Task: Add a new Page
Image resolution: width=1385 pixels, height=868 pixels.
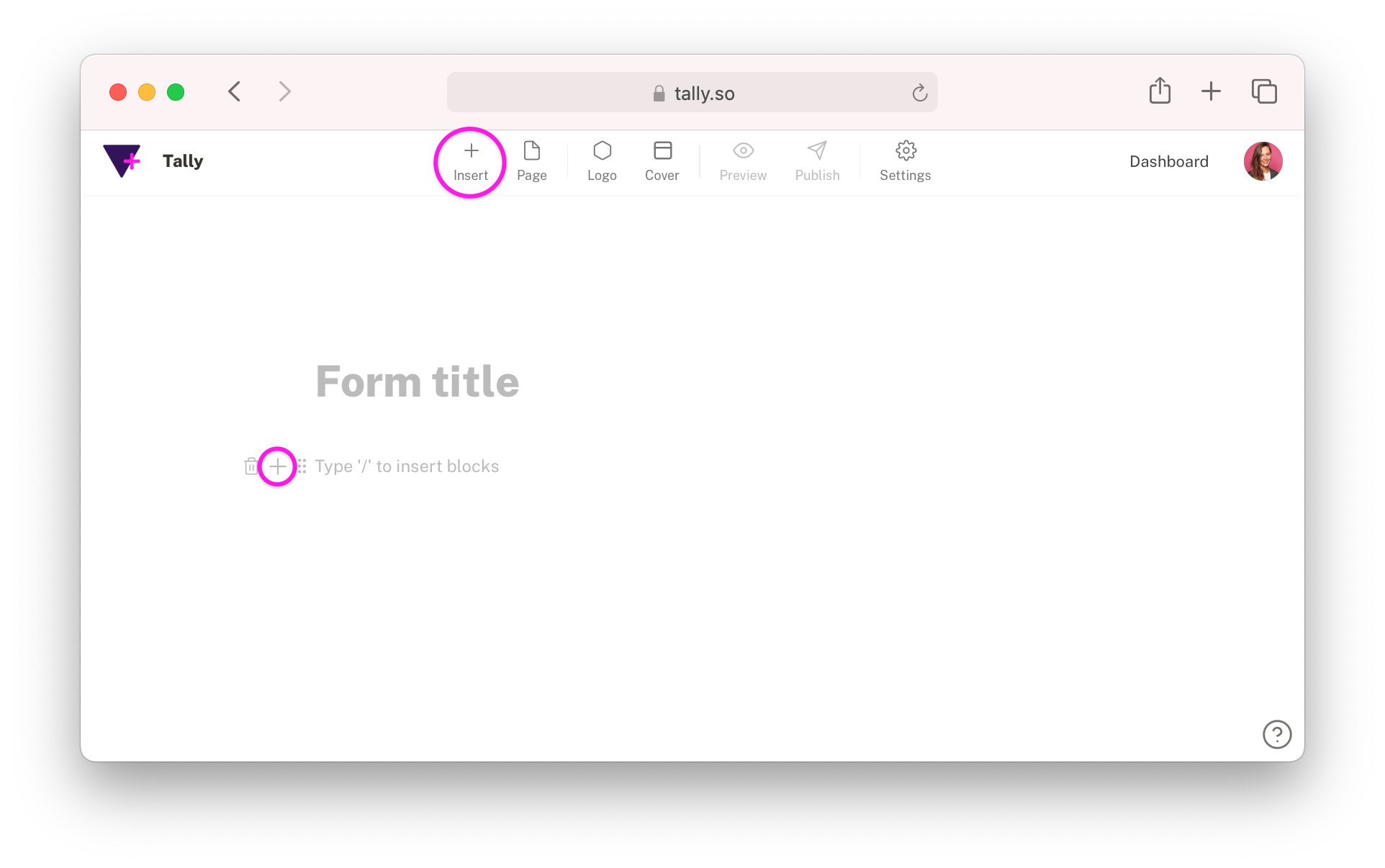Action: tap(532, 162)
